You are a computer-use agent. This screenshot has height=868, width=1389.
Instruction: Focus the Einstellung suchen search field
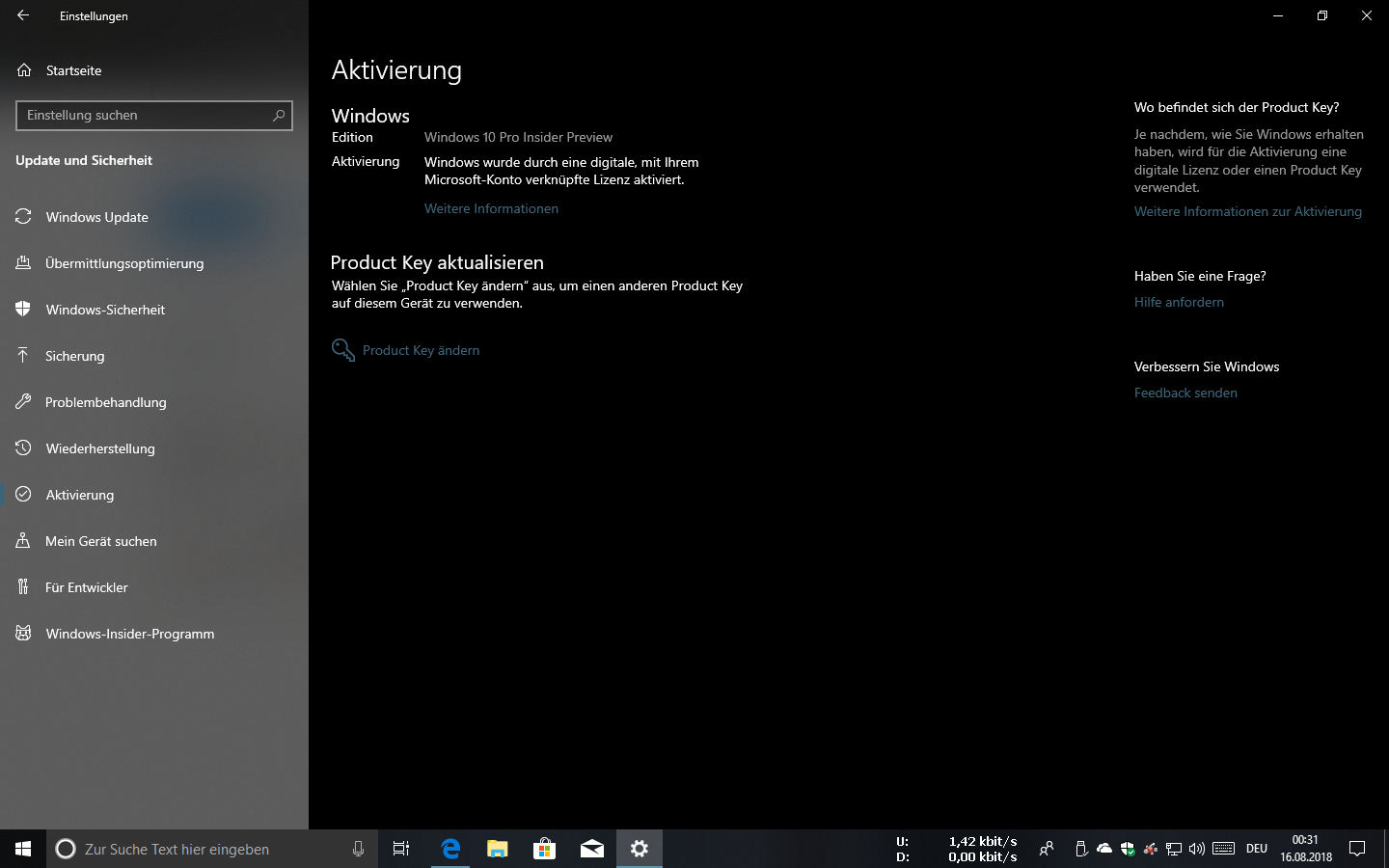[154, 116]
